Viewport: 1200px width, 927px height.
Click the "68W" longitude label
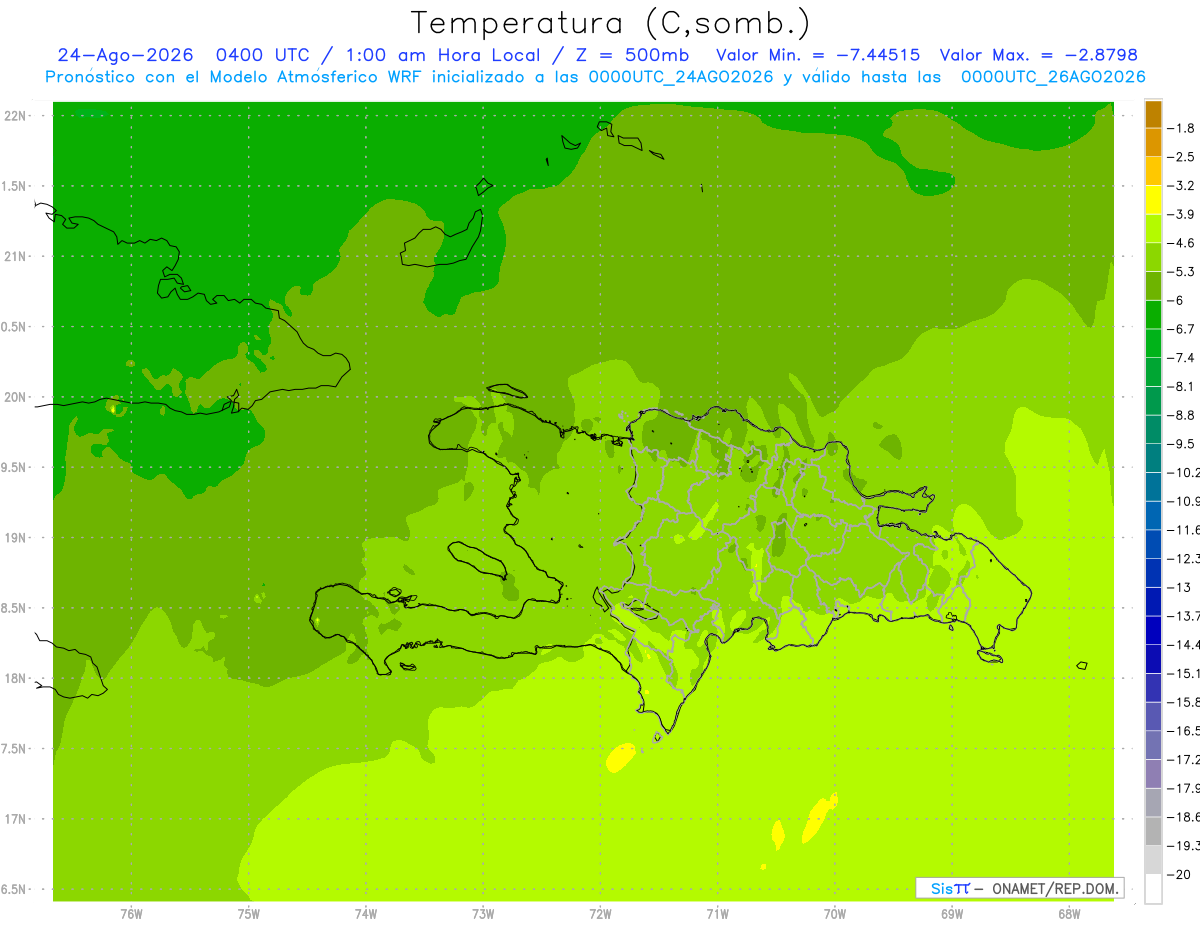(1069, 914)
